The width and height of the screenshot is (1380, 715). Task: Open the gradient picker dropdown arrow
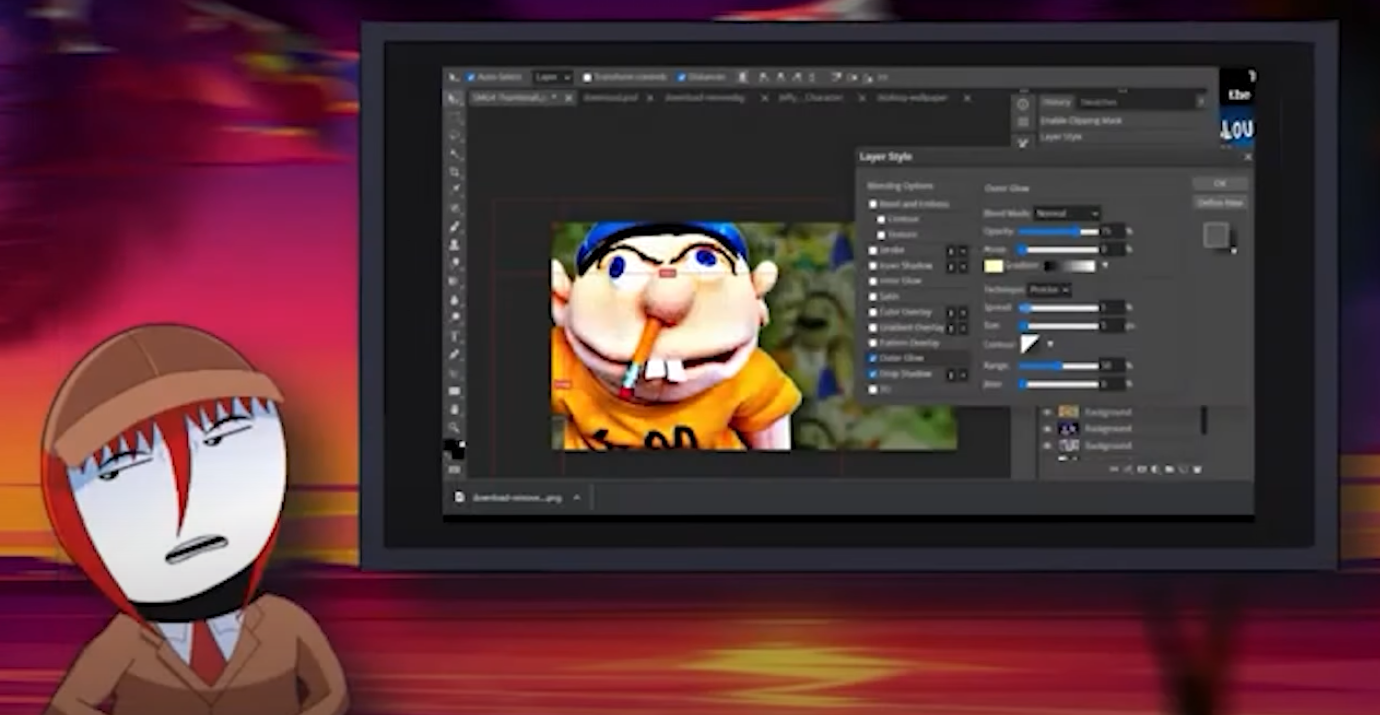coord(1105,266)
